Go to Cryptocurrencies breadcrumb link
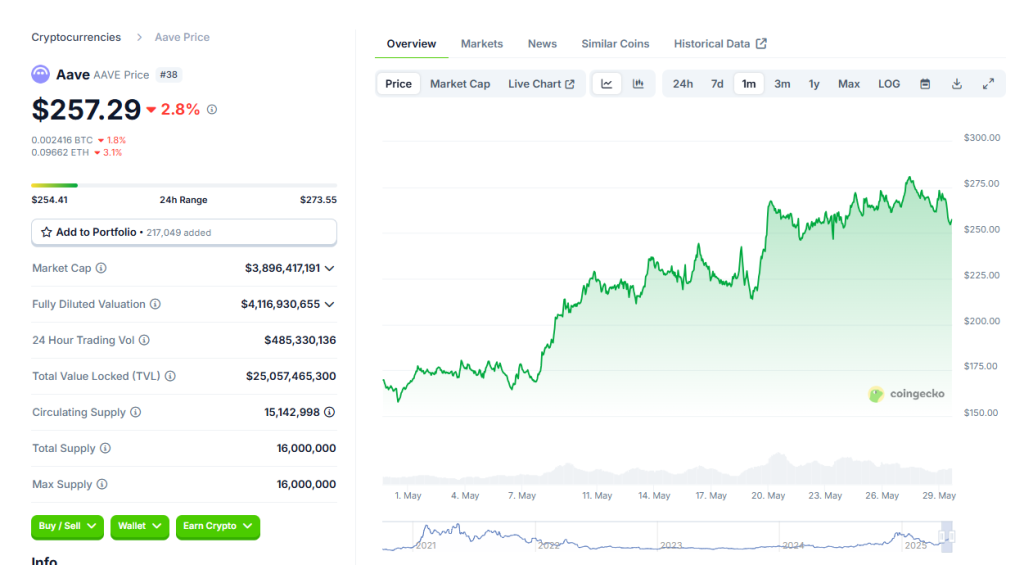 [x=76, y=37]
